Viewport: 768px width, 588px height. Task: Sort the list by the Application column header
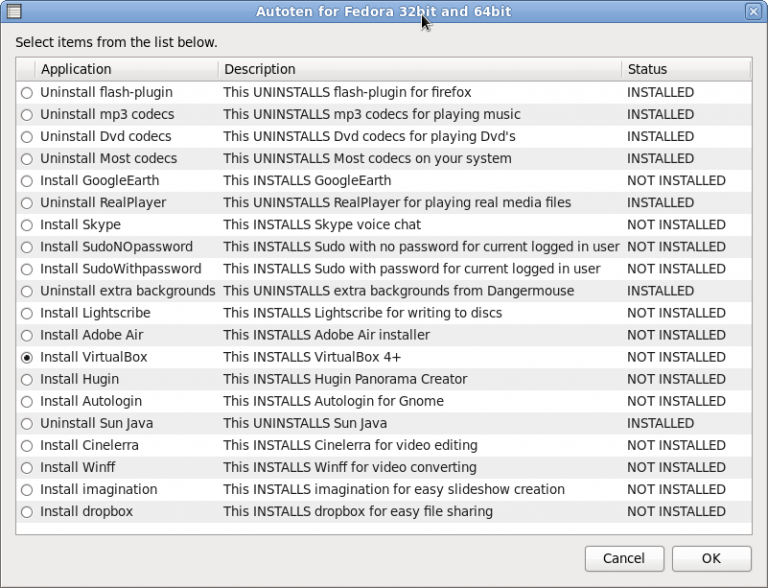point(127,69)
